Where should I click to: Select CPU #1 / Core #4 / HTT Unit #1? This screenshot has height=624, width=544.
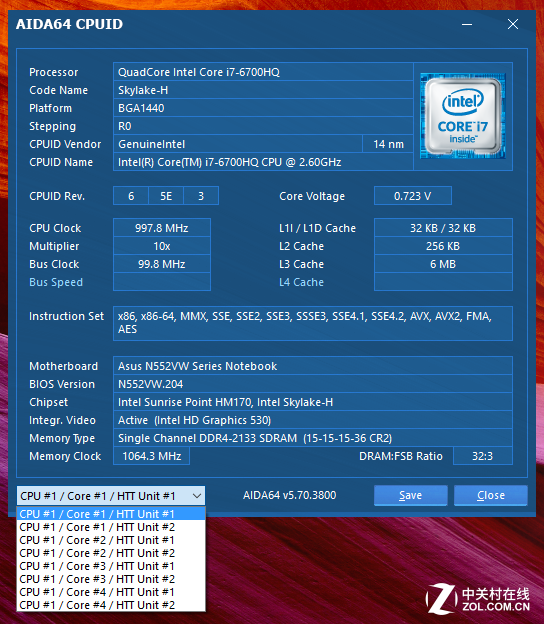click(x=111, y=592)
